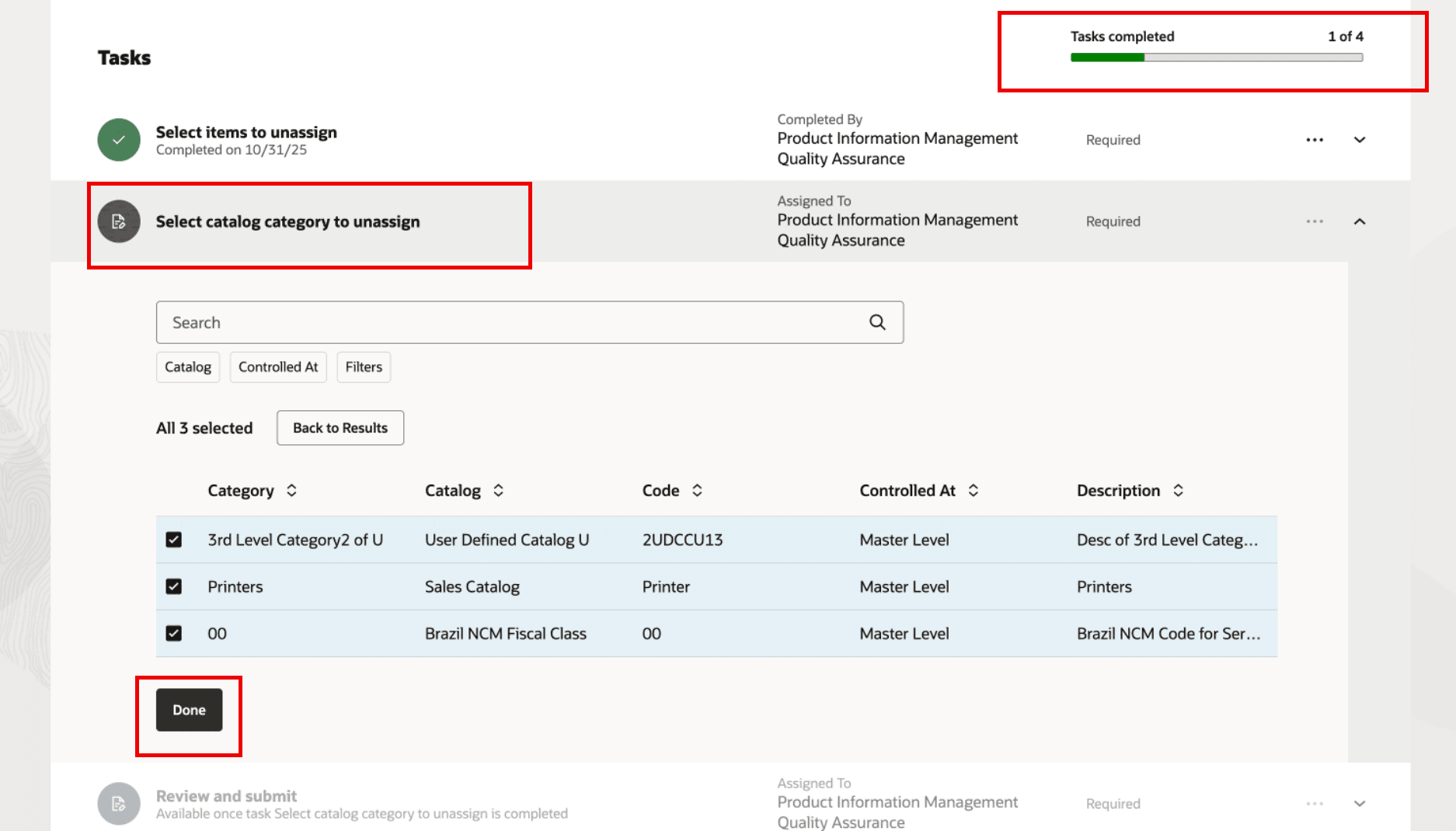Expand the Select items to unassign task
Viewport: 1456px width, 831px height.
click(1360, 140)
